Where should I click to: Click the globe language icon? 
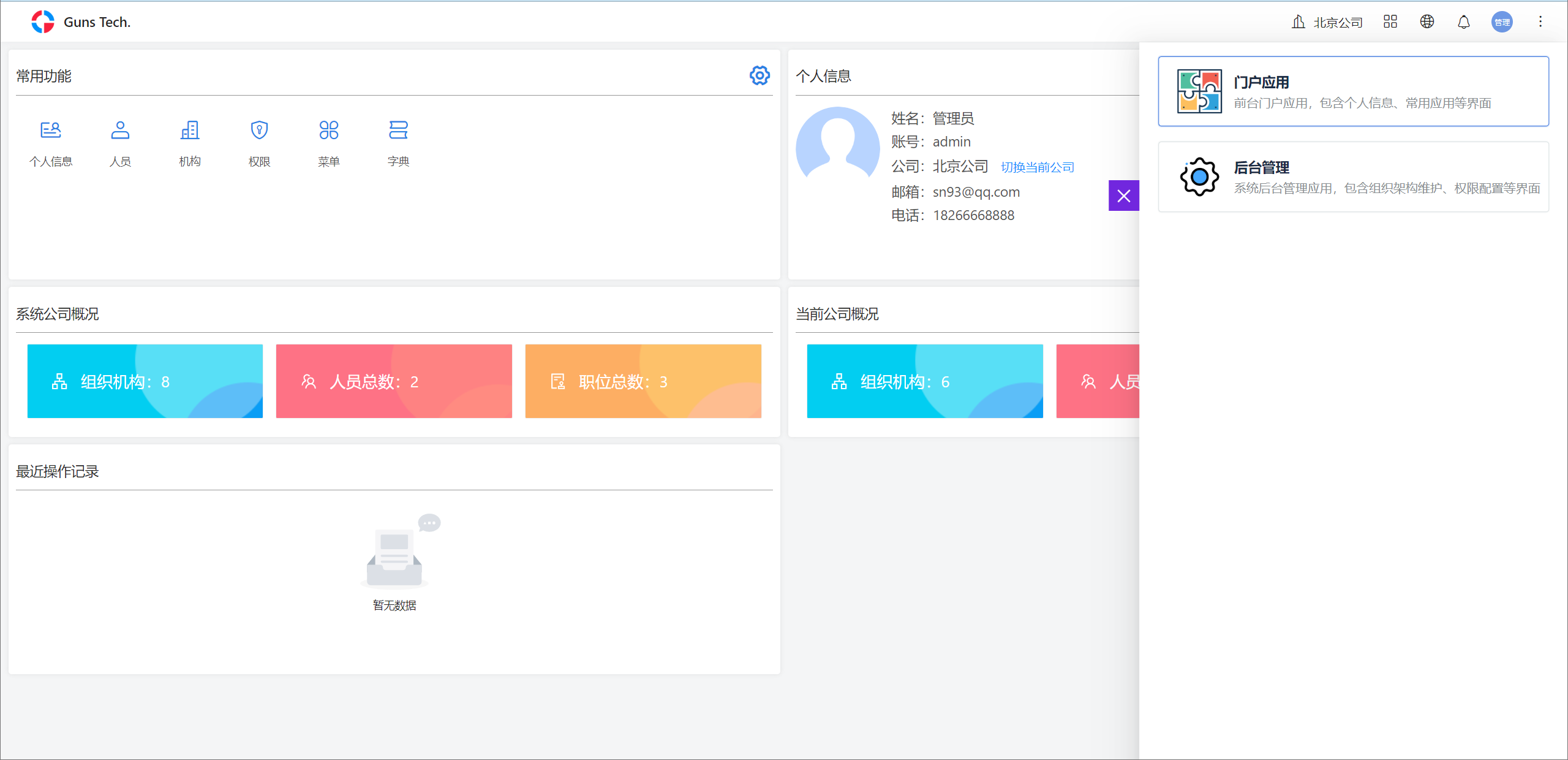(x=1427, y=22)
